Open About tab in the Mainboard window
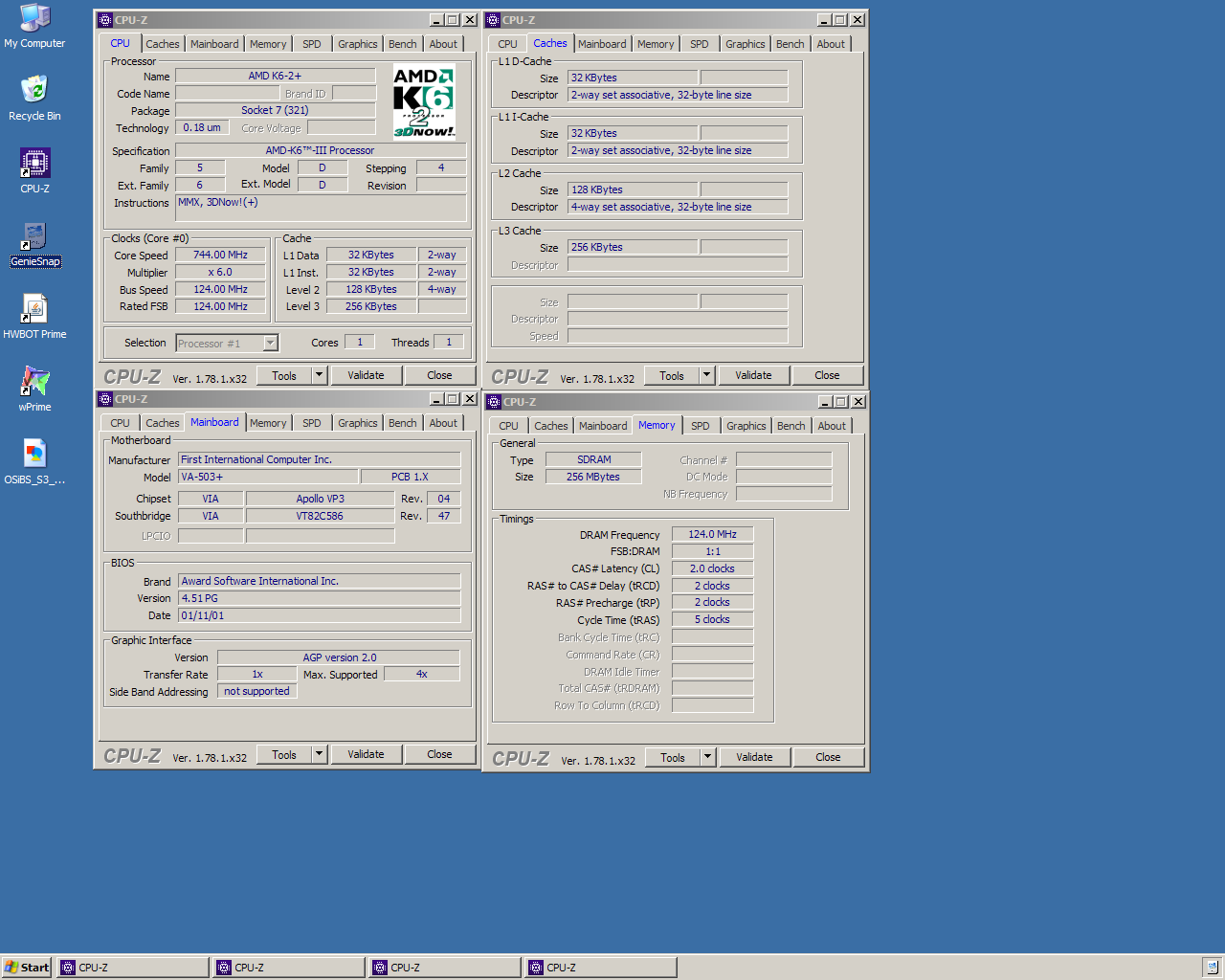 pyautogui.click(x=442, y=423)
